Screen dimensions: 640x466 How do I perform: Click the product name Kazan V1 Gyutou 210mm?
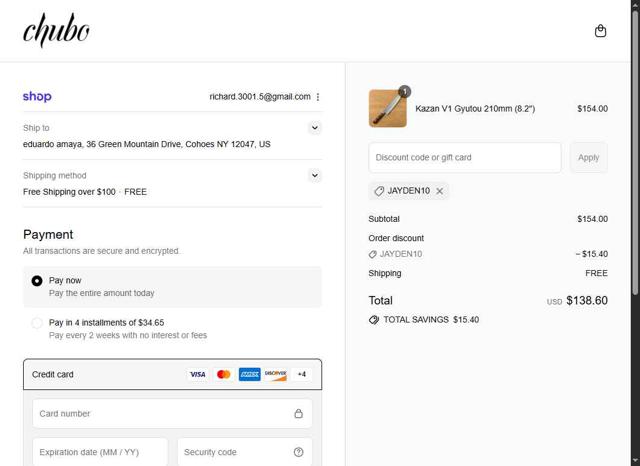[475, 109]
